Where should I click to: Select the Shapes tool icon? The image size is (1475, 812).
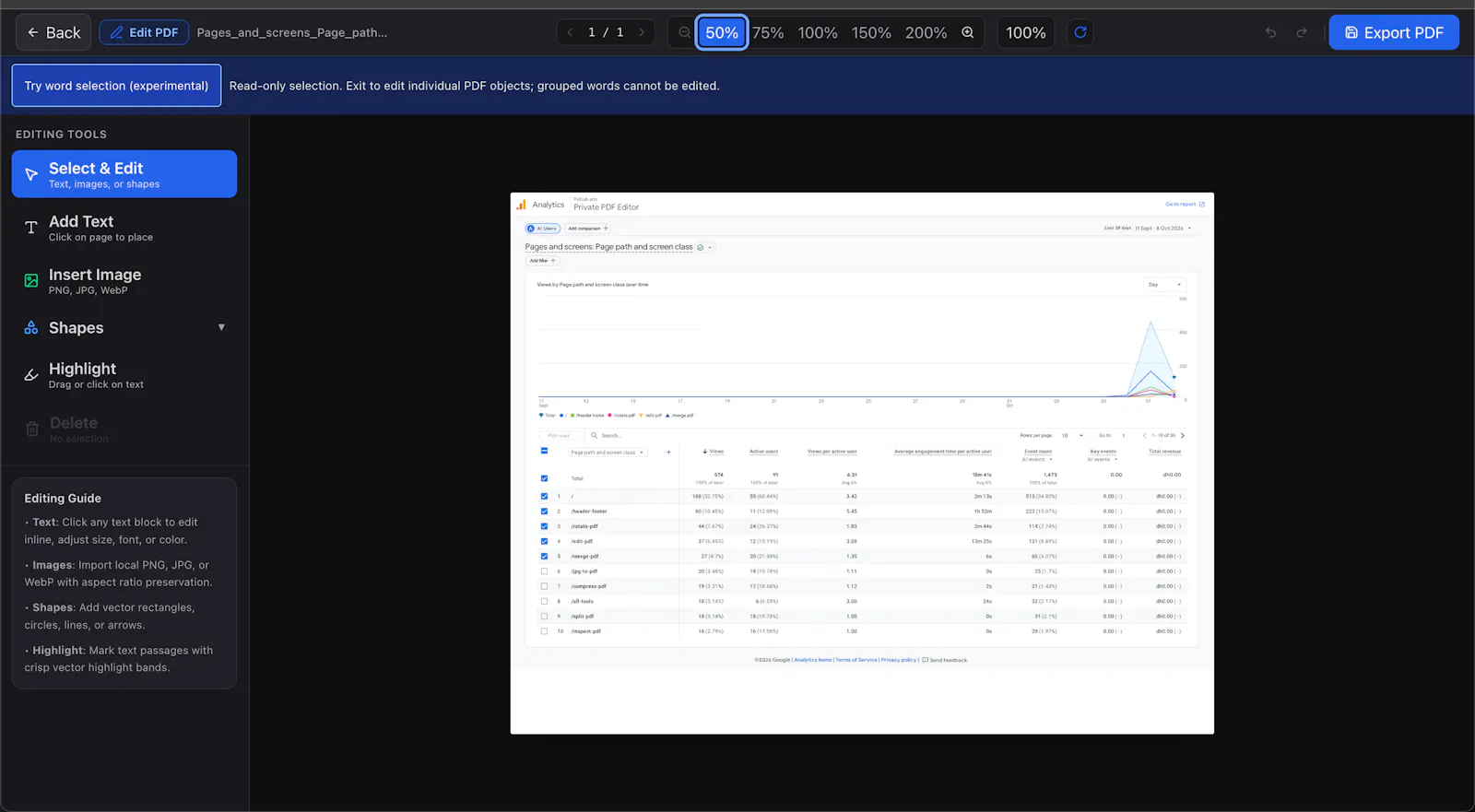[31, 328]
